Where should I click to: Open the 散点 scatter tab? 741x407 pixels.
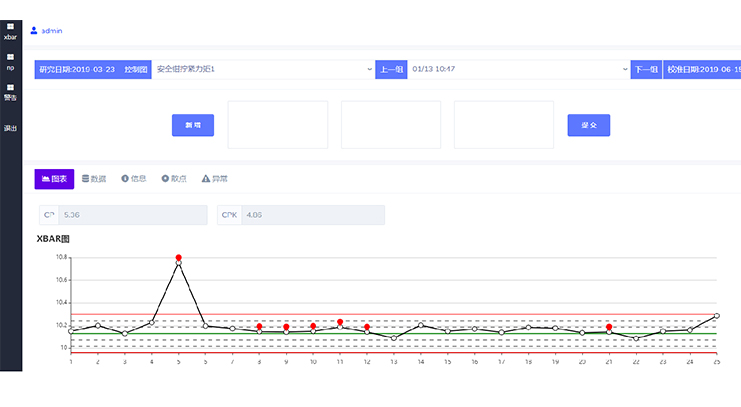pos(174,179)
